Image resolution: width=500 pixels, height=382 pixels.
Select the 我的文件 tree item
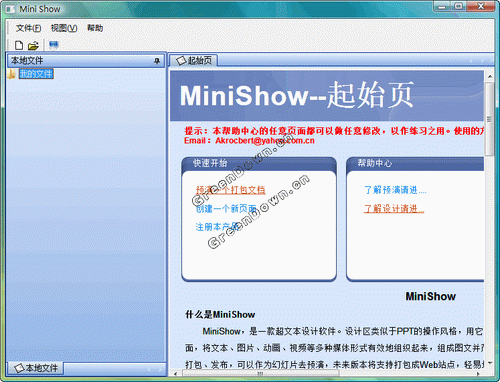(x=36, y=74)
